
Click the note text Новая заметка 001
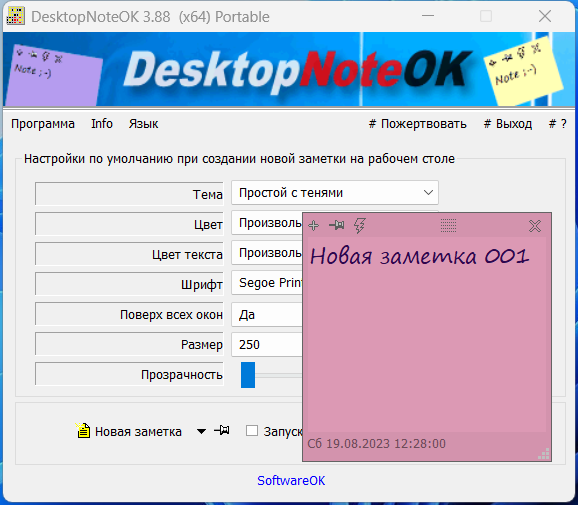pyautogui.click(x=419, y=256)
